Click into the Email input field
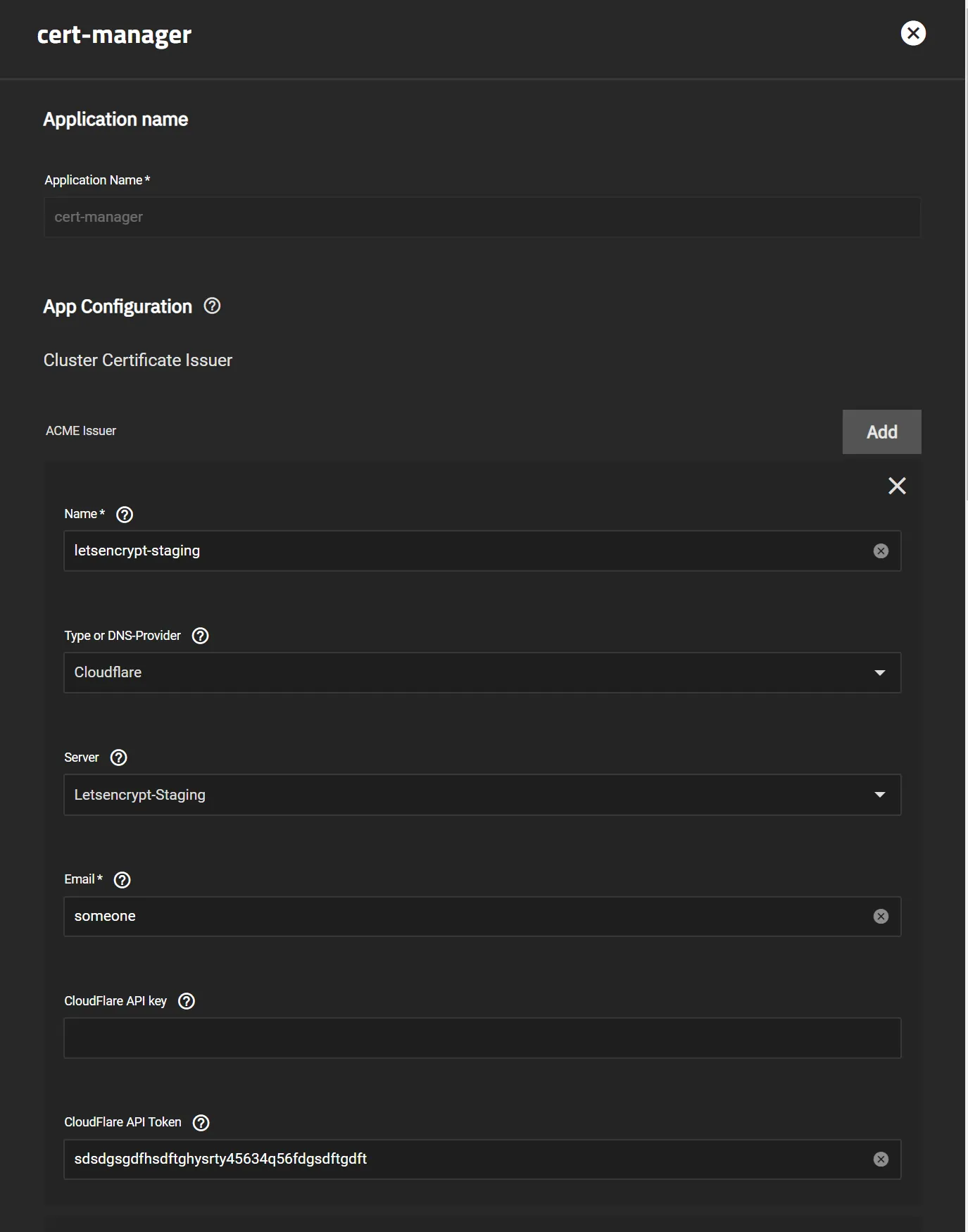This screenshot has width=968, height=1232. click(465, 917)
